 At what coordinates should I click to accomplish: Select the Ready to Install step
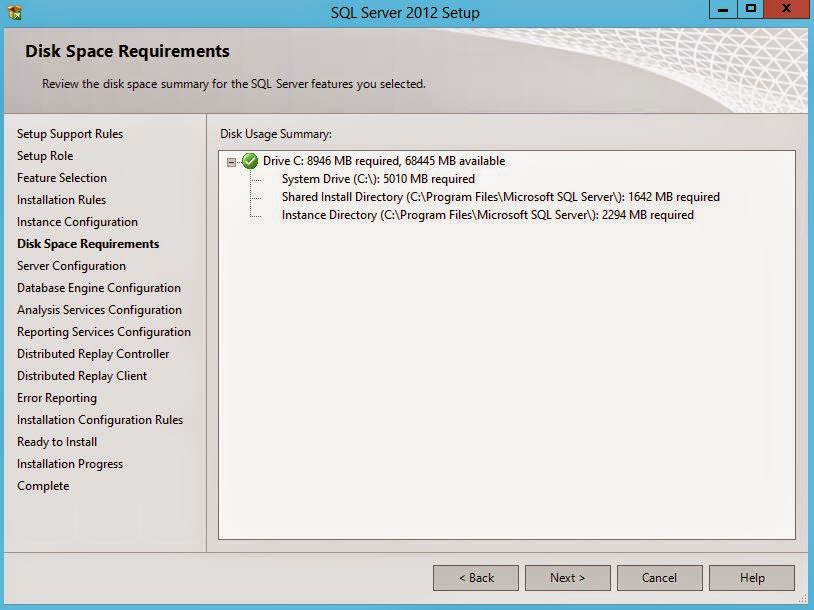click(57, 442)
